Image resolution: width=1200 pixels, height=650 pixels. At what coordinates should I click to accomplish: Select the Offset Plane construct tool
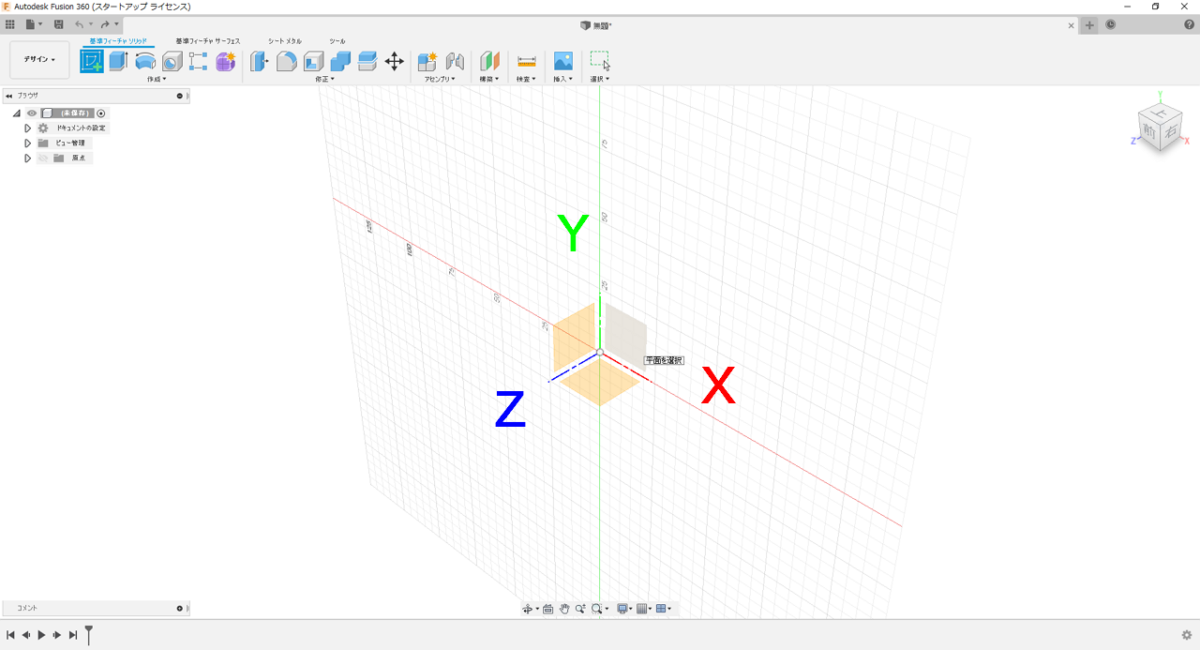click(490, 62)
